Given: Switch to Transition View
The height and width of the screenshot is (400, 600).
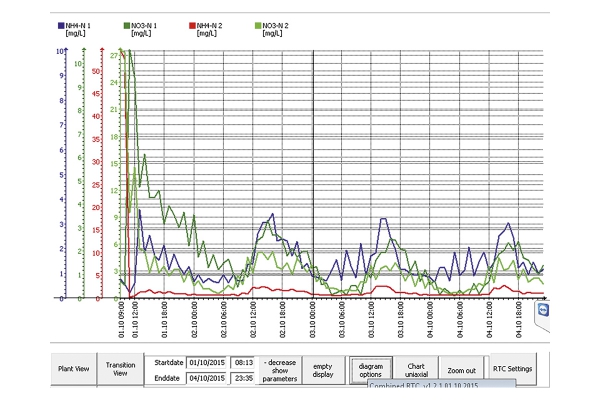Looking at the screenshot, I should point(121,369).
